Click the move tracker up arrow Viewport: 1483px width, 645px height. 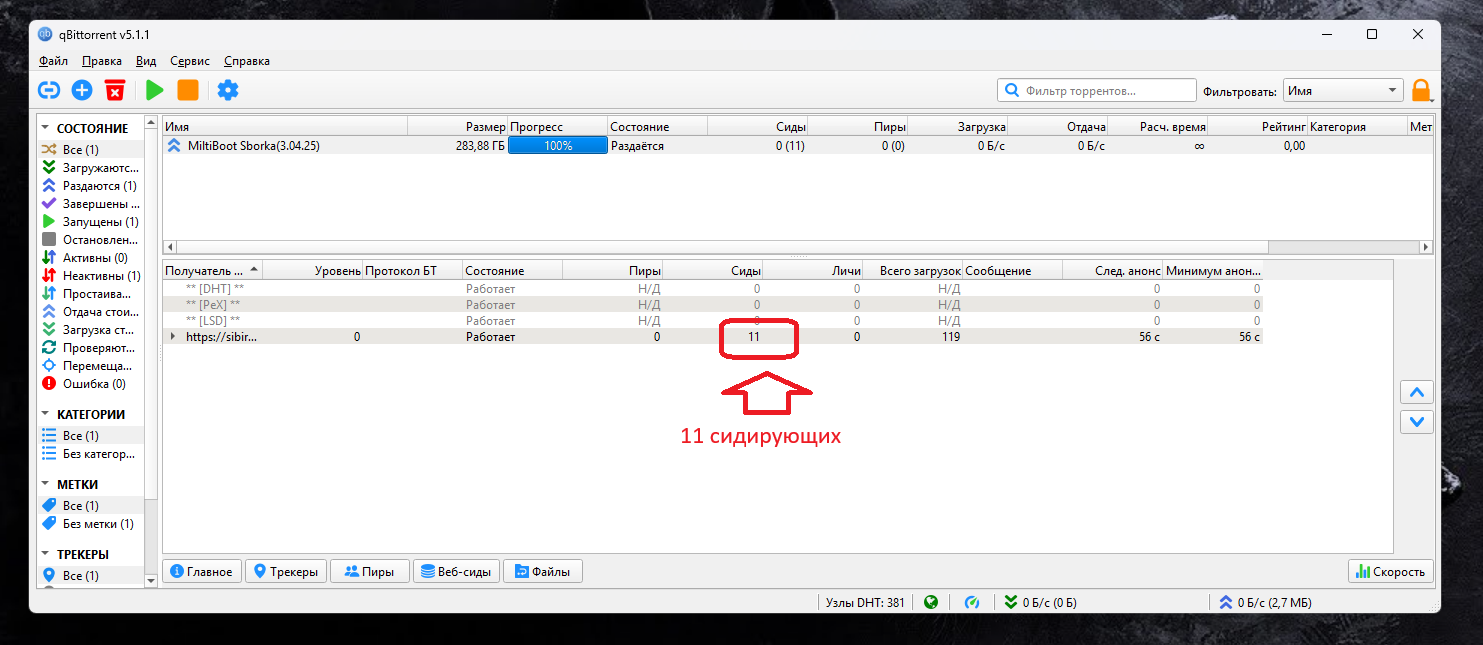[1416, 392]
